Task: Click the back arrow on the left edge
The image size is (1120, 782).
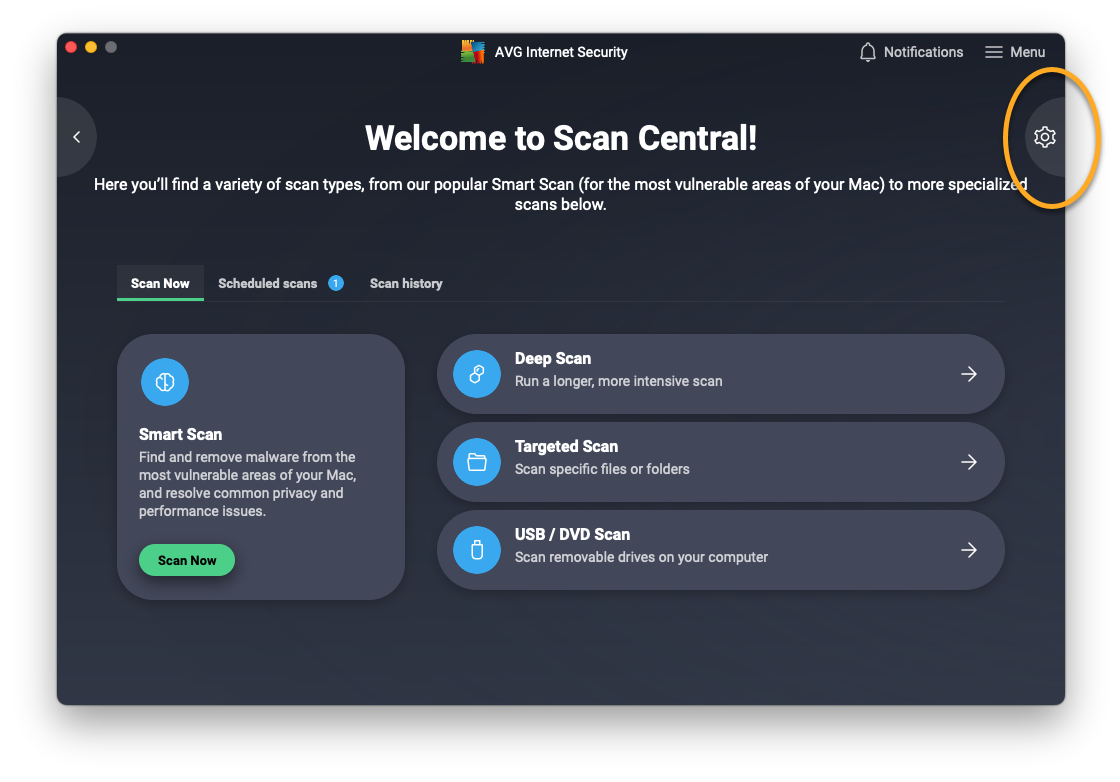Action: coord(77,137)
